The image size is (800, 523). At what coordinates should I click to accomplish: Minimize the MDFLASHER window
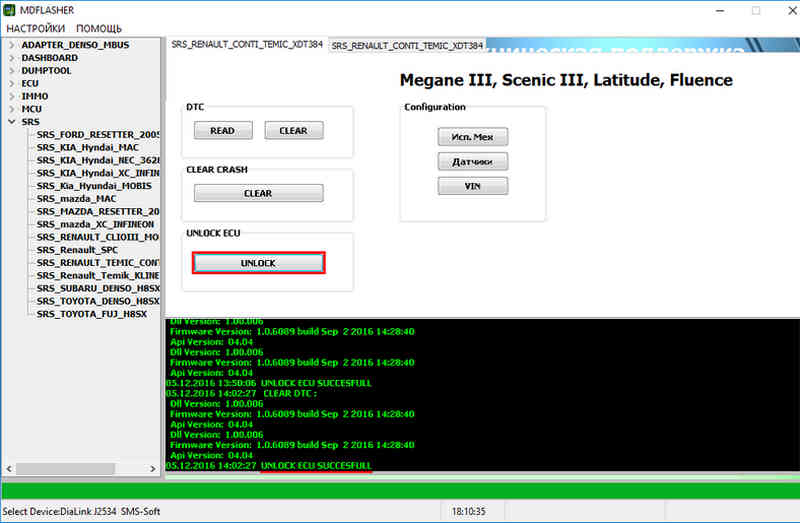[720, 11]
